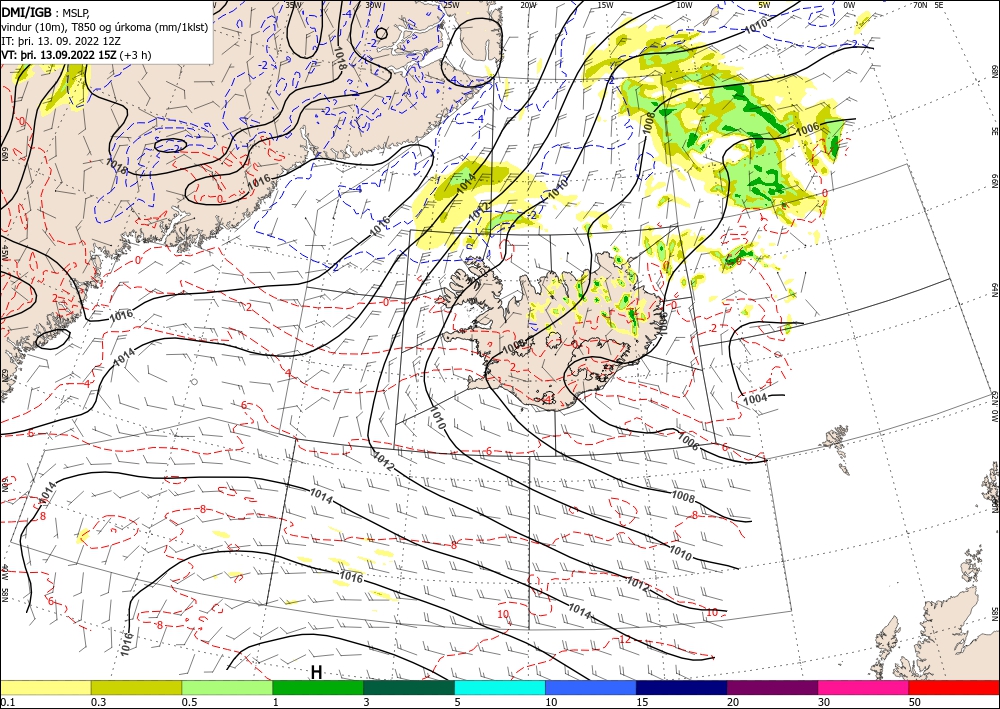Click the 'vindur (10m), T850 og úrkoma' line

tap(105, 27)
